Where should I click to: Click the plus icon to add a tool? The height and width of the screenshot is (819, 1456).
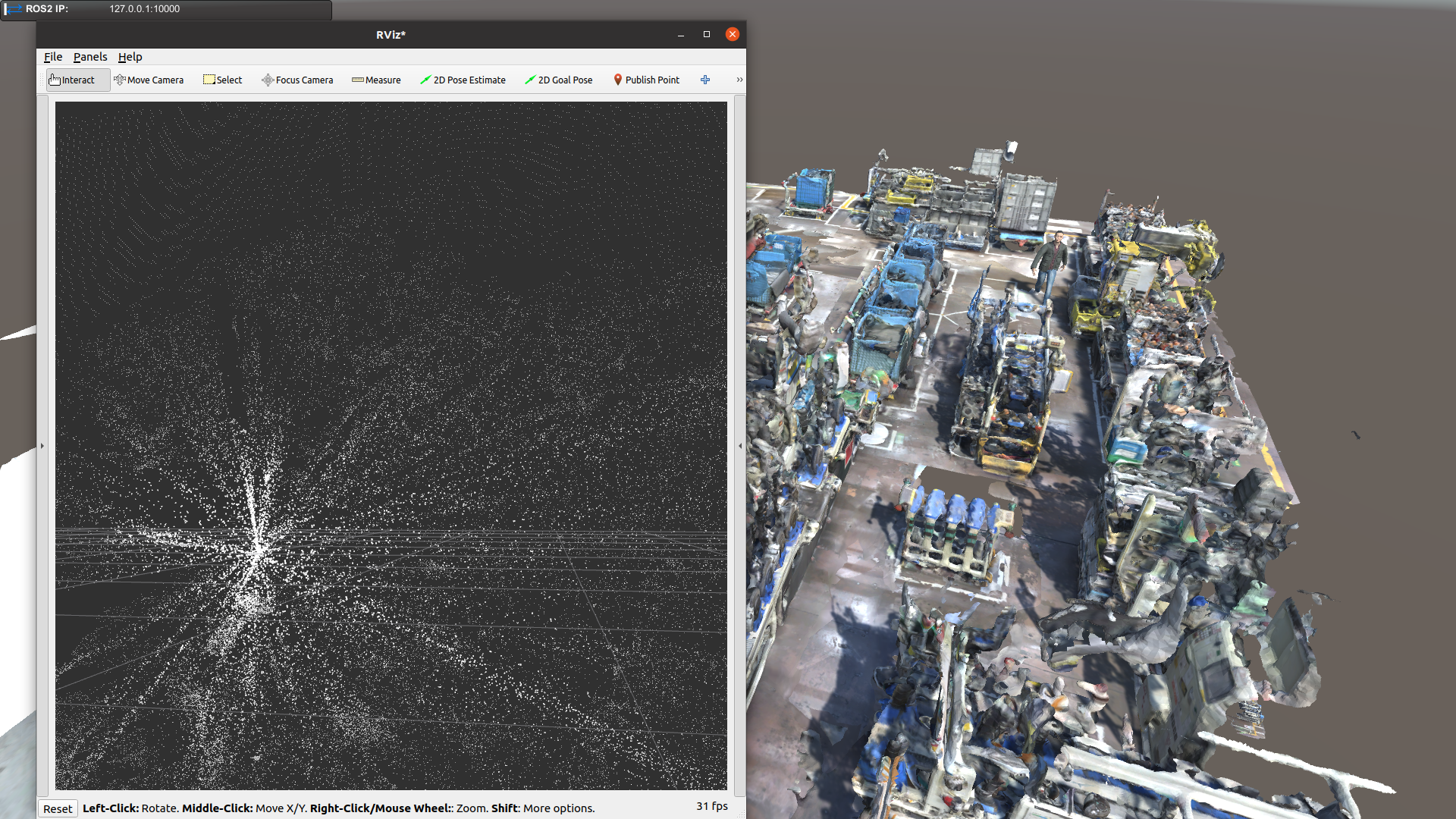(x=704, y=80)
